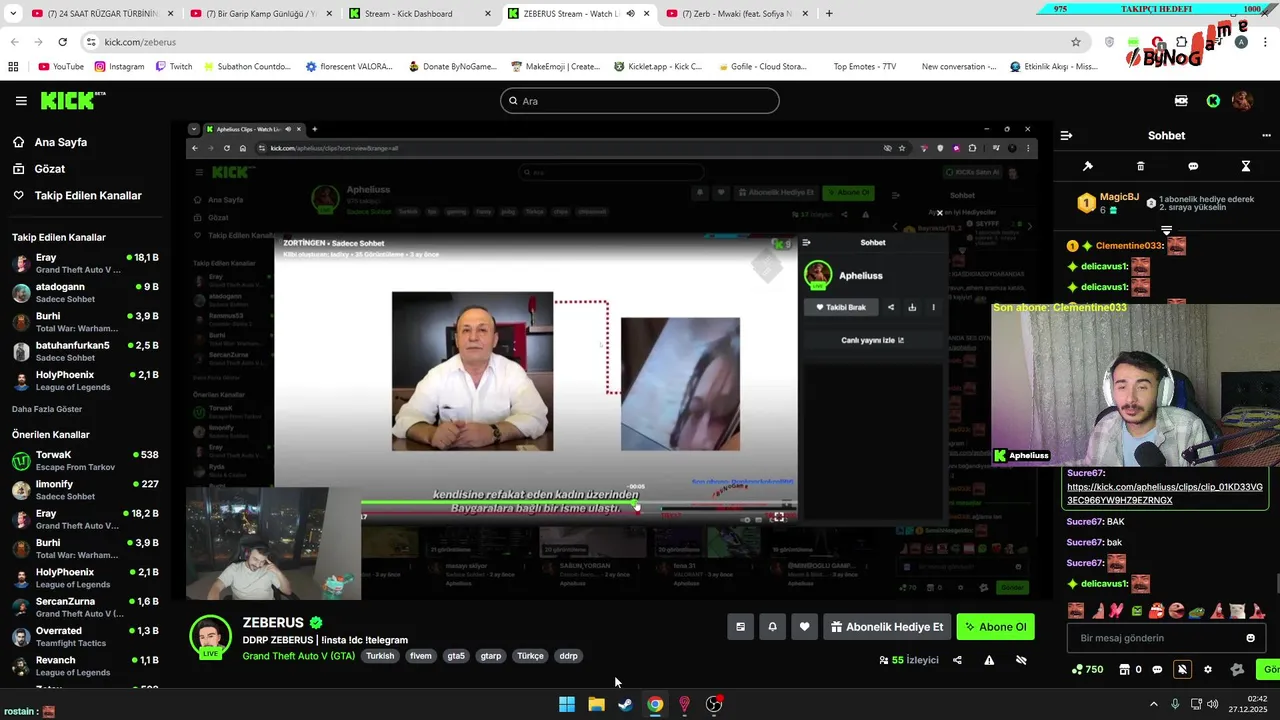The height and width of the screenshot is (720, 1280).
Task: Bookmark this page with star icon
Action: [x=1076, y=42]
